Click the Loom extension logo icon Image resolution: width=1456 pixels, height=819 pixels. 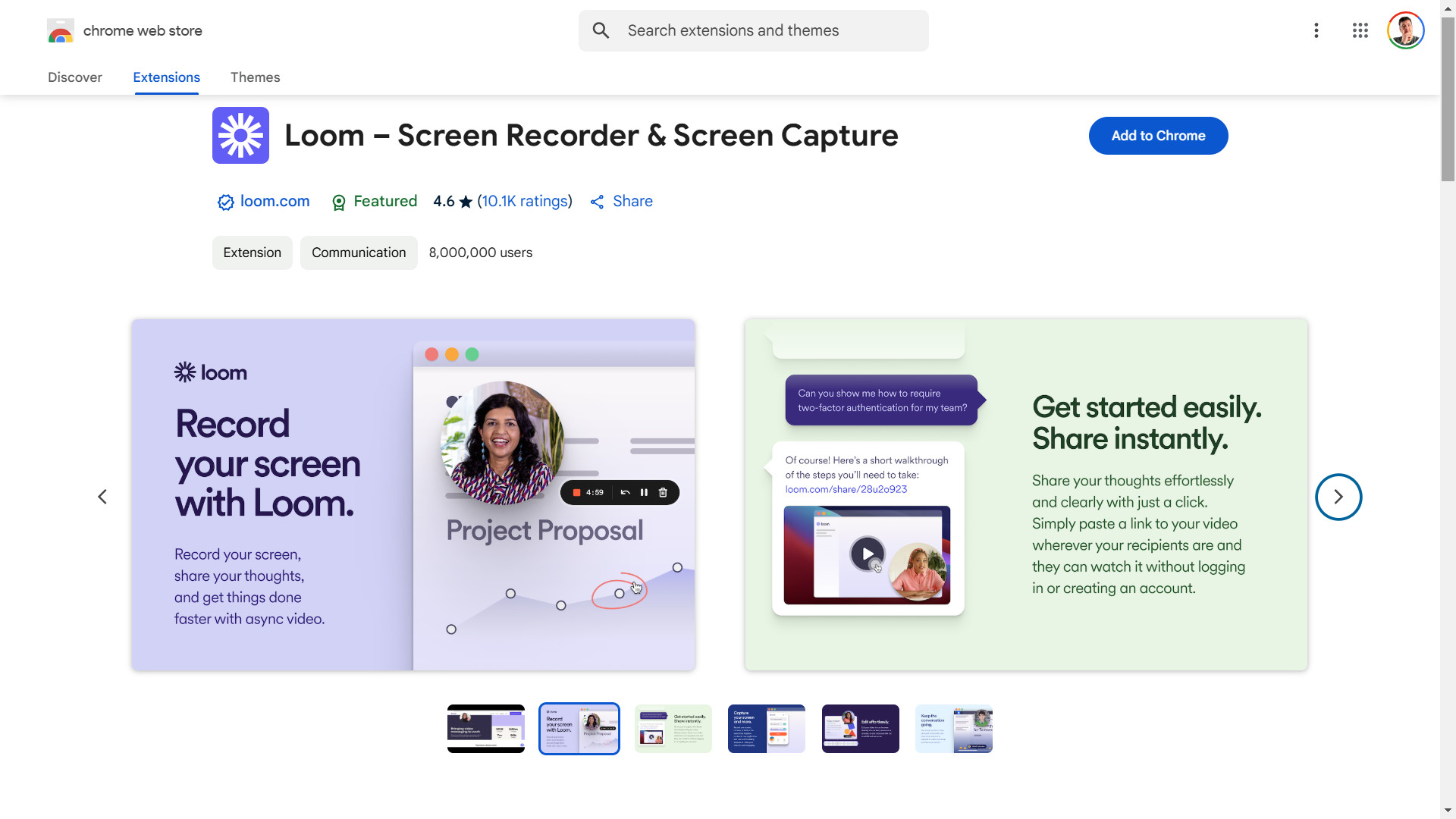[x=240, y=135]
